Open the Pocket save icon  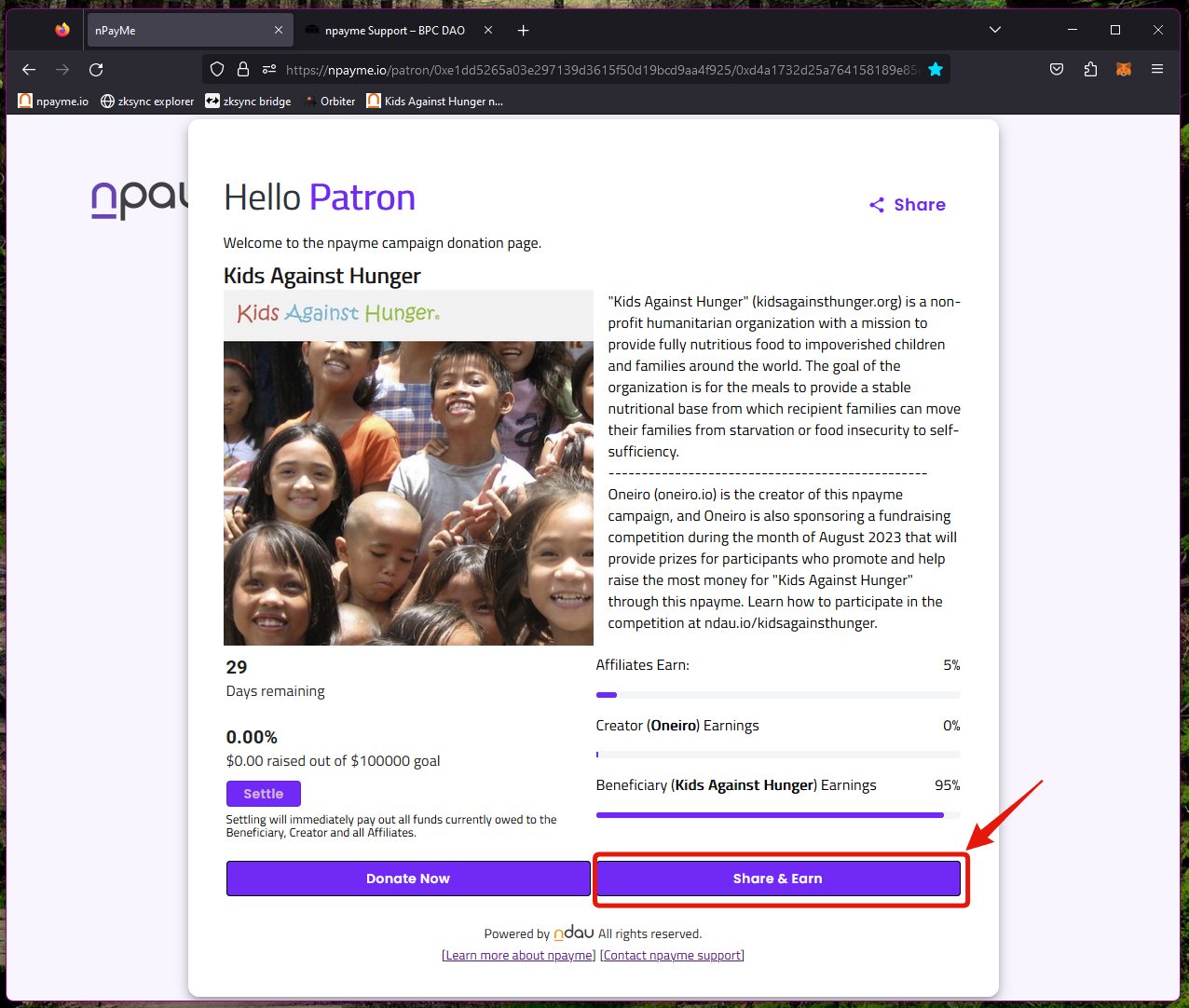coord(1057,69)
